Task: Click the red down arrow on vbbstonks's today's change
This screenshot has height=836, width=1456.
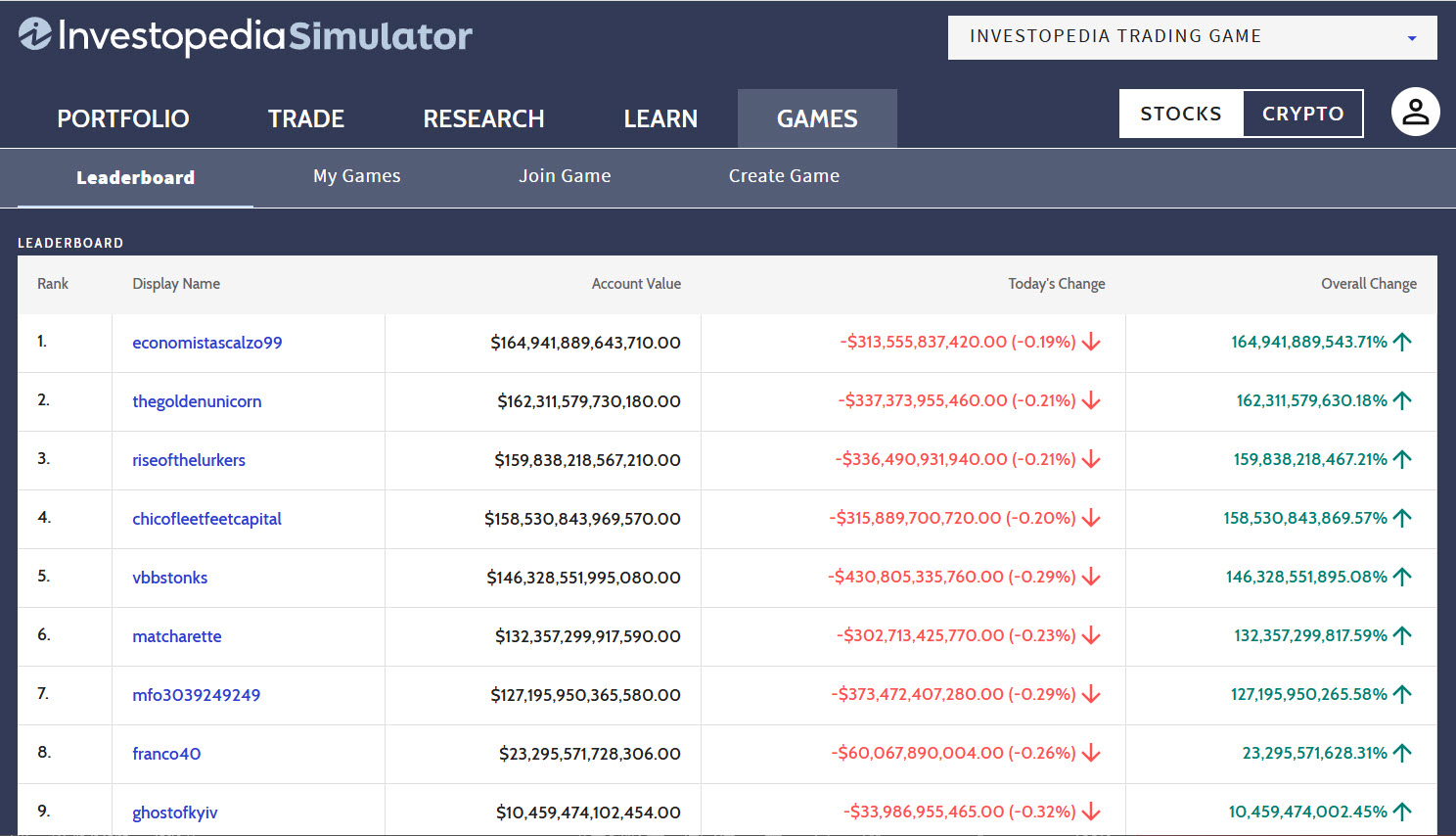Action: (x=1090, y=577)
